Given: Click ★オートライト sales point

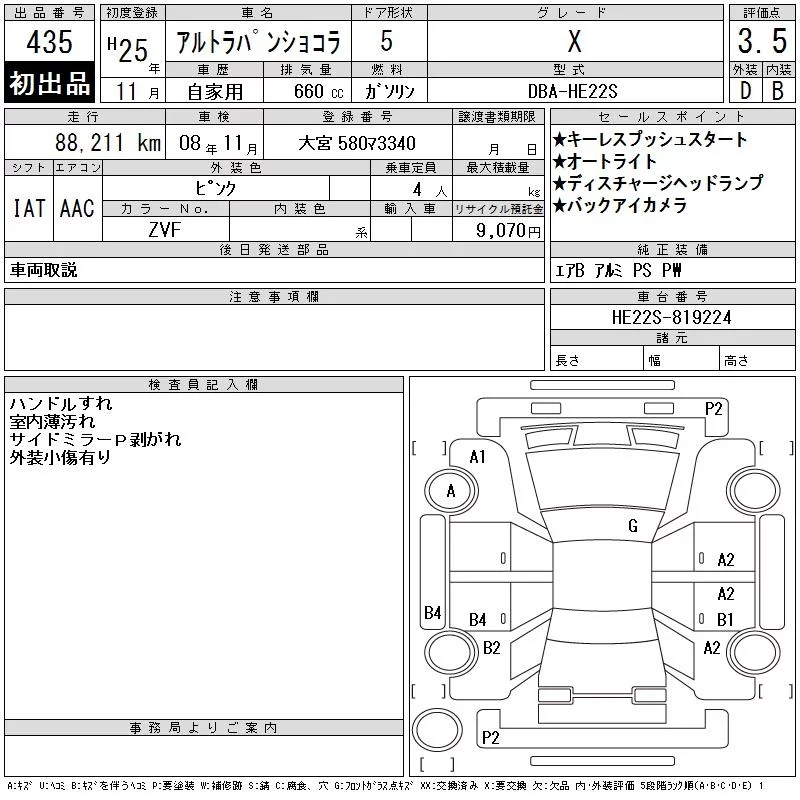Looking at the screenshot, I should point(605,161).
